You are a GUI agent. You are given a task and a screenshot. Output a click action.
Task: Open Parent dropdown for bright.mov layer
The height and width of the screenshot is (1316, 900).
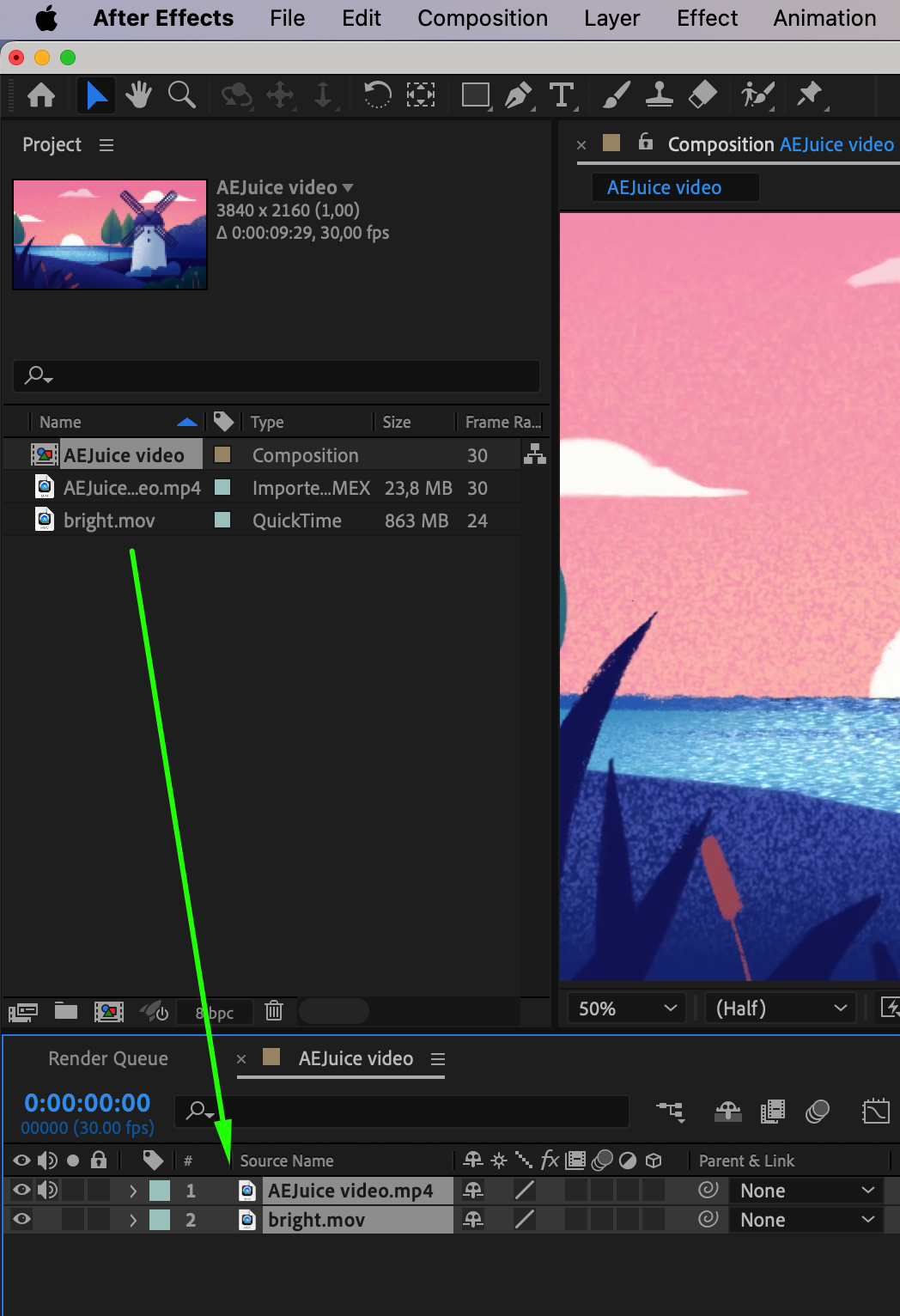[806, 1220]
